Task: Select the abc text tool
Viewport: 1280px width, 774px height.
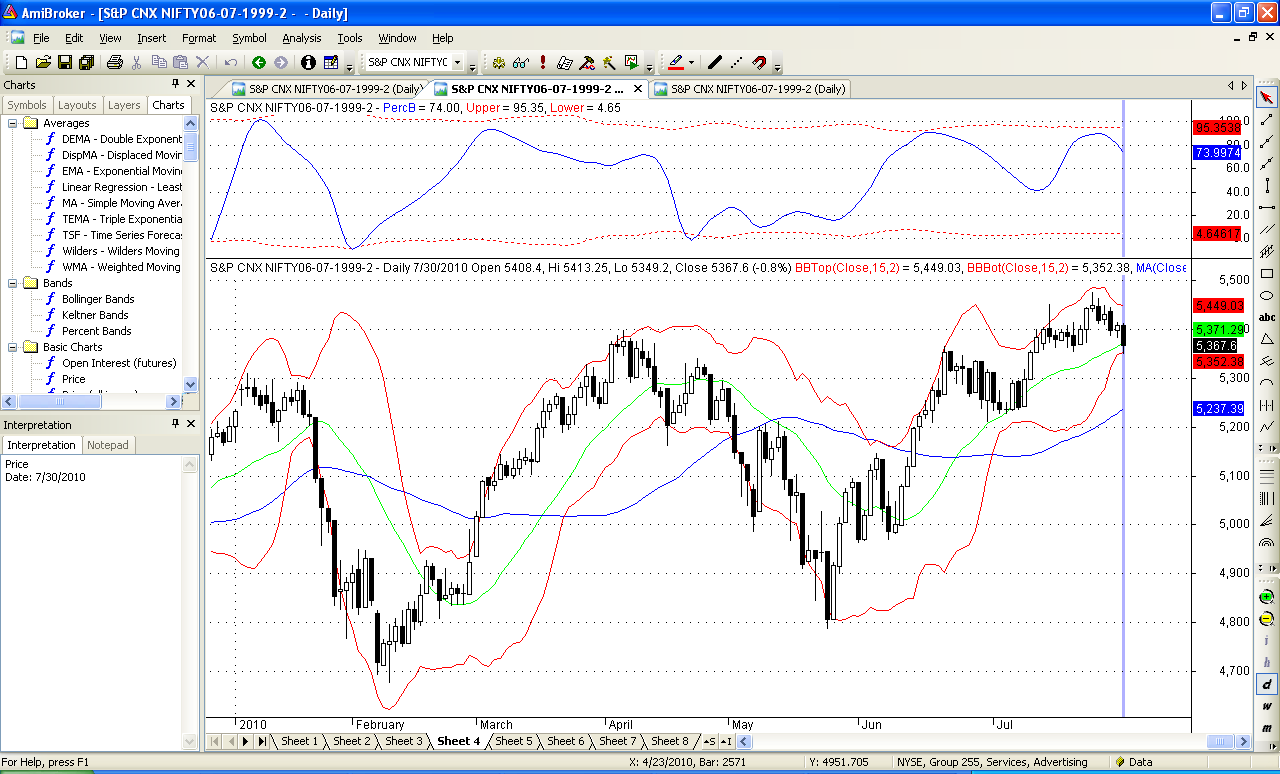Action: [x=1267, y=317]
